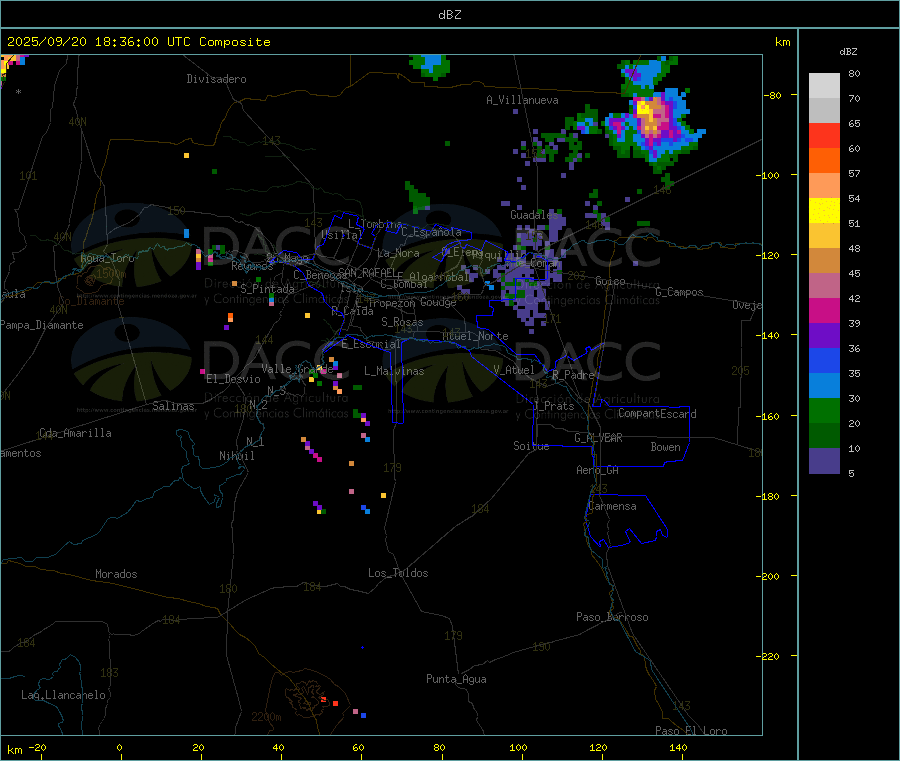Click the Salinas map label

(x=173, y=406)
